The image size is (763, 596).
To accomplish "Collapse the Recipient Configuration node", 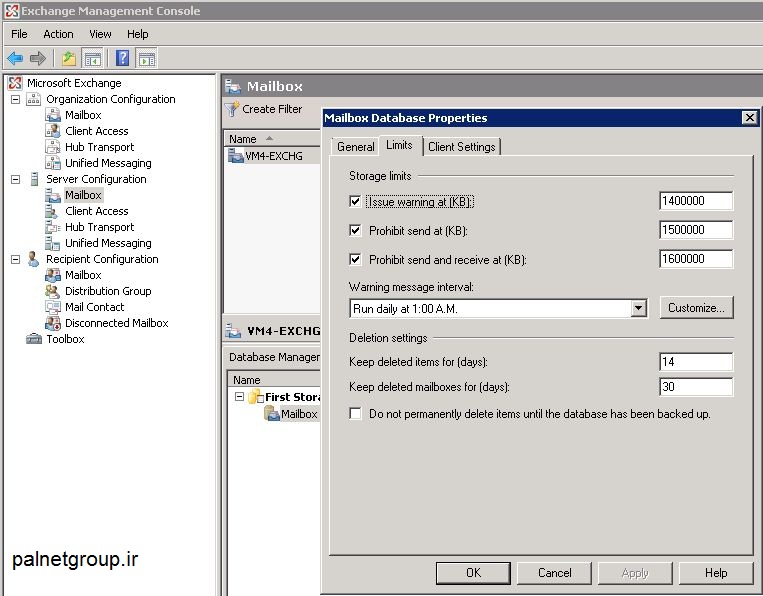I will (x=16, y=259).
